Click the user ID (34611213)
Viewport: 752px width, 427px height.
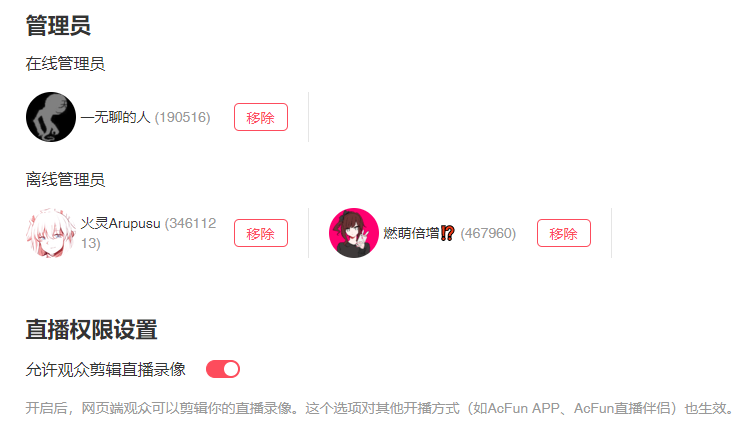[x=149, y=233]
